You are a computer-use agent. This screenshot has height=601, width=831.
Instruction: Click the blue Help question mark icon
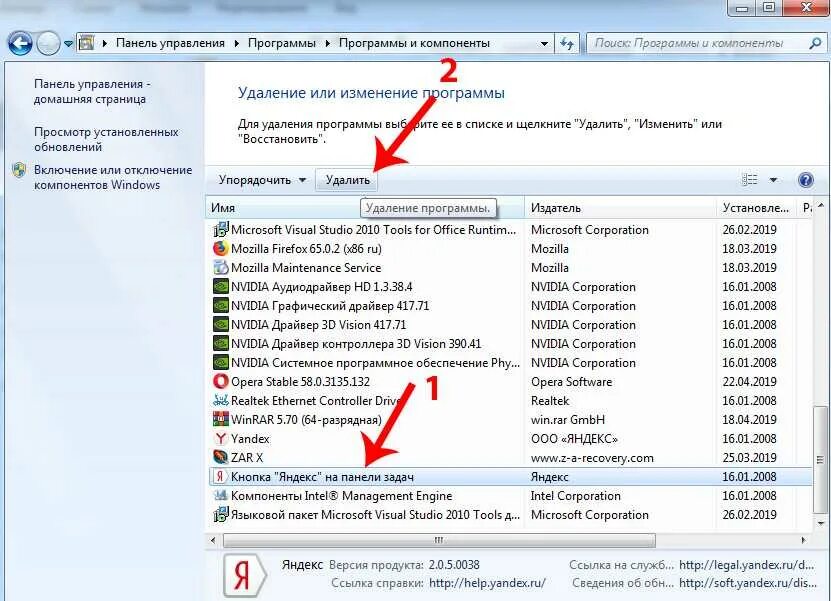(806, 180)
